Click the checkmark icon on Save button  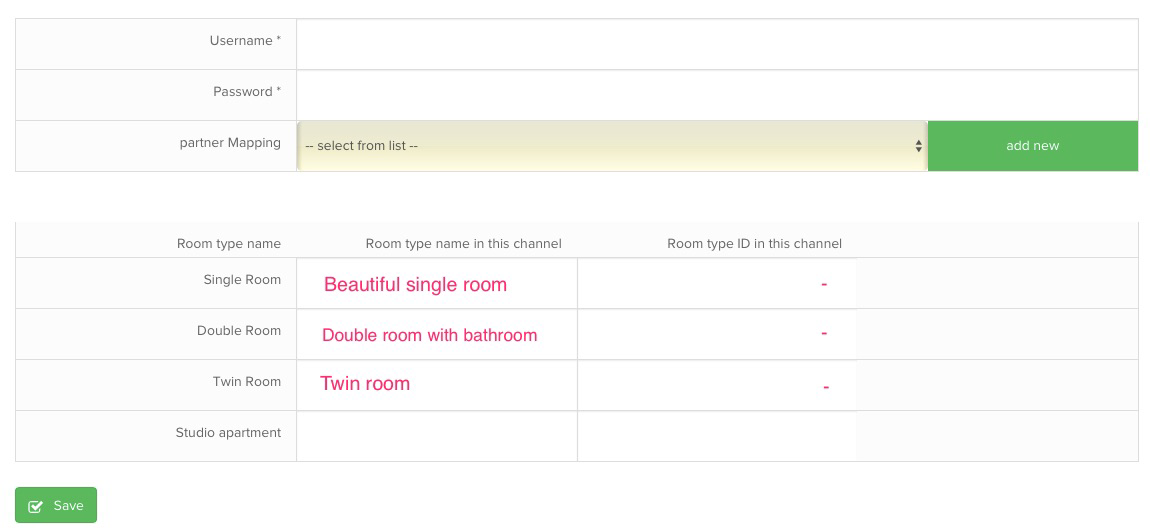(x=35, y=506)
